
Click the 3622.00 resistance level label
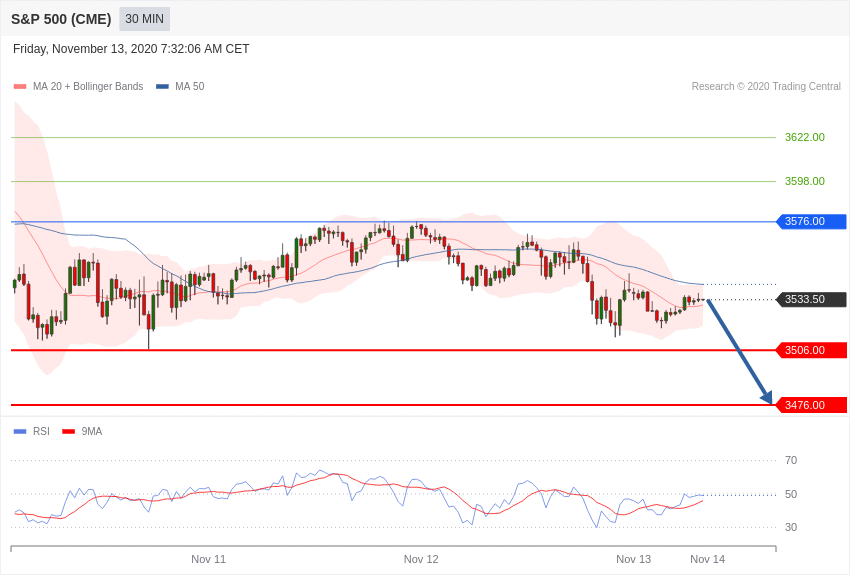(804, 137)
